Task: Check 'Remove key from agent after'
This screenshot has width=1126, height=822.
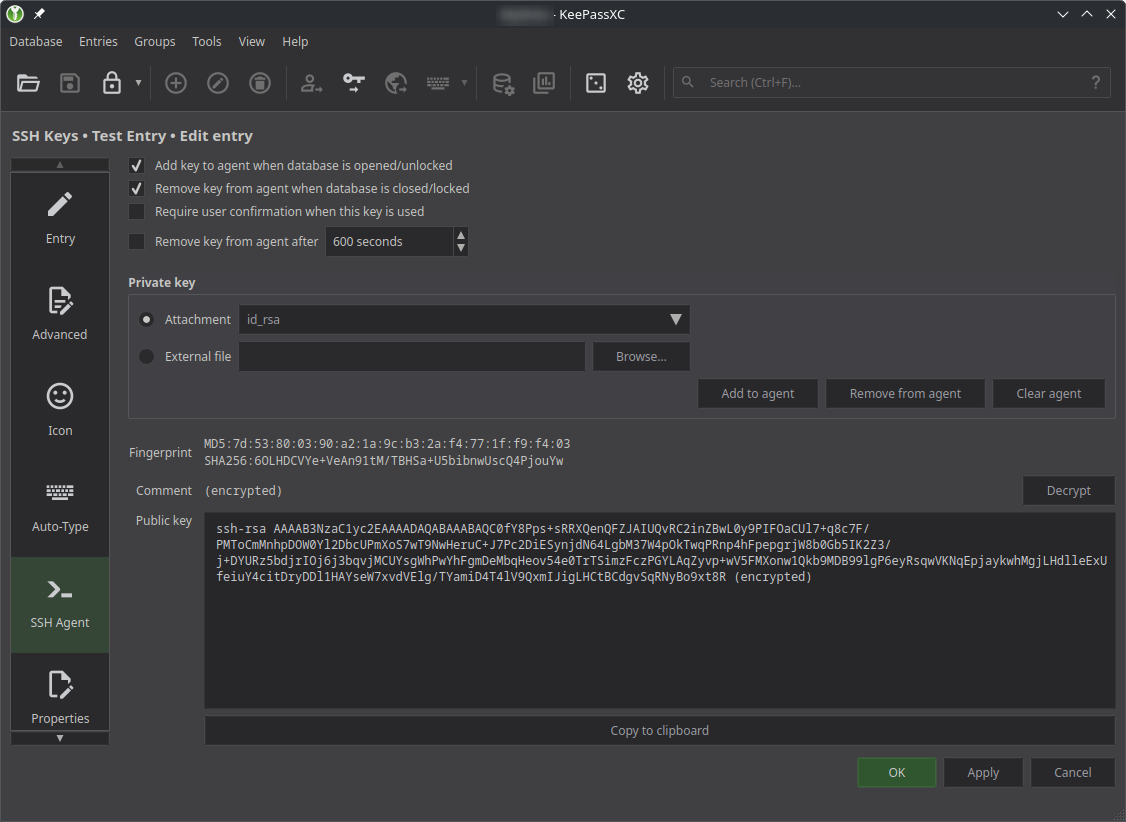Action: pyautogui.click(x=137, y=241)
